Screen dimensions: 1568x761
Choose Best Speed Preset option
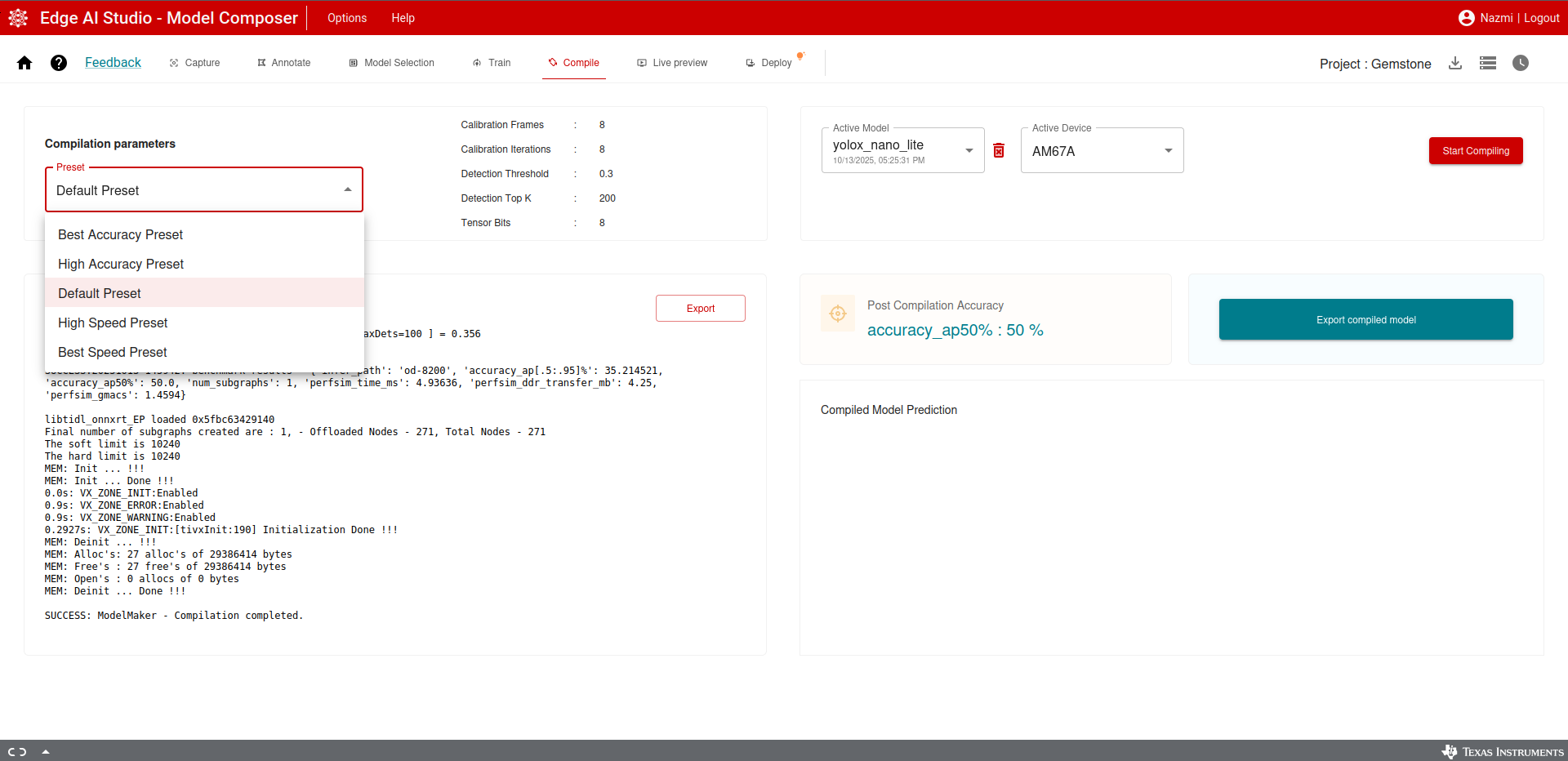click(x=204, y=352)
